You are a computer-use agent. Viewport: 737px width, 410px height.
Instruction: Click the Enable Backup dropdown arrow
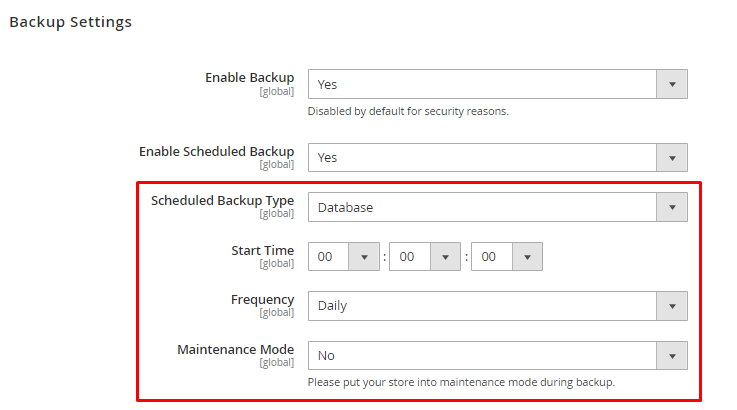pyautogui.click(x=672, y=85)
